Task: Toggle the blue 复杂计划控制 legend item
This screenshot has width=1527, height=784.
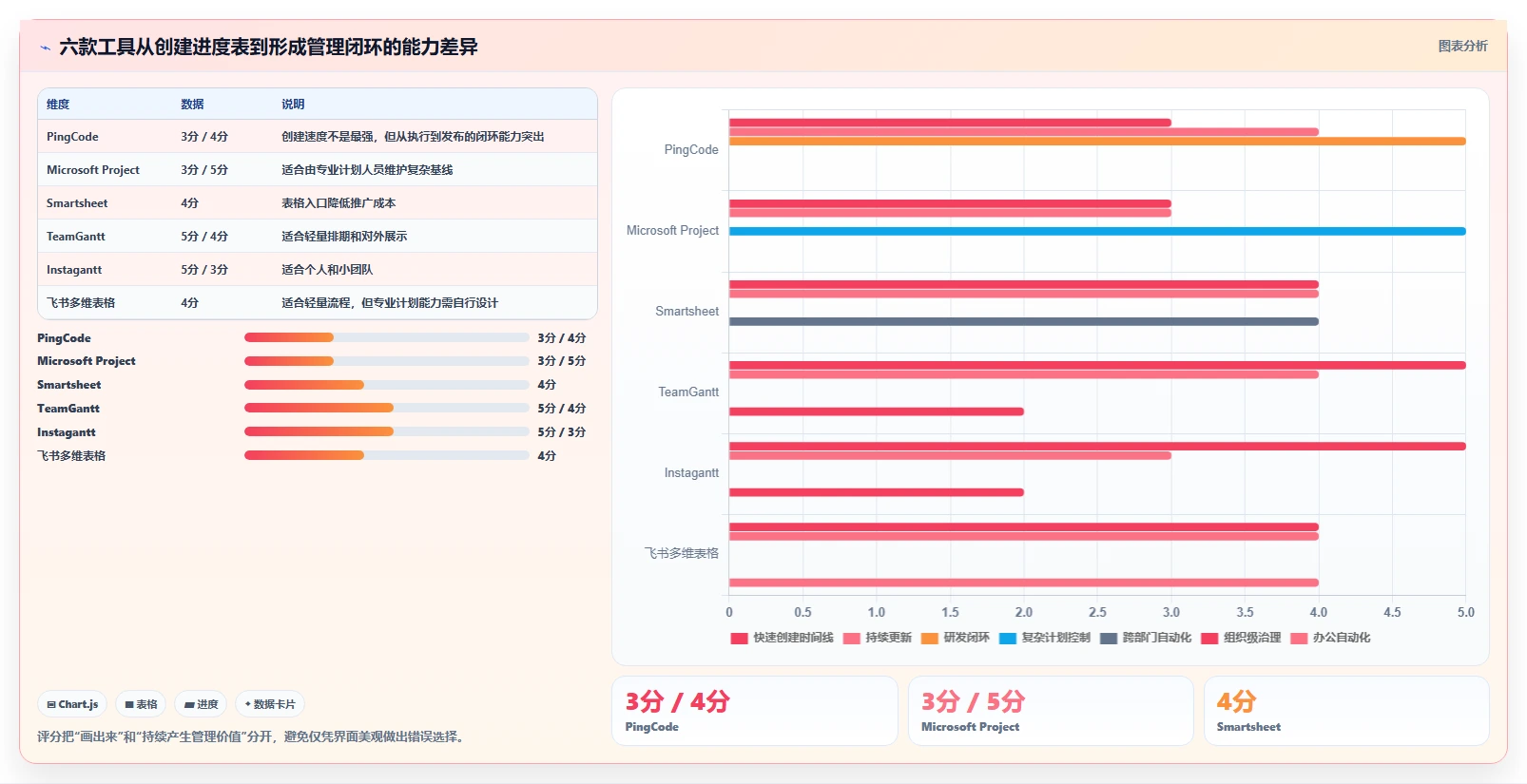Action: 1045,638
